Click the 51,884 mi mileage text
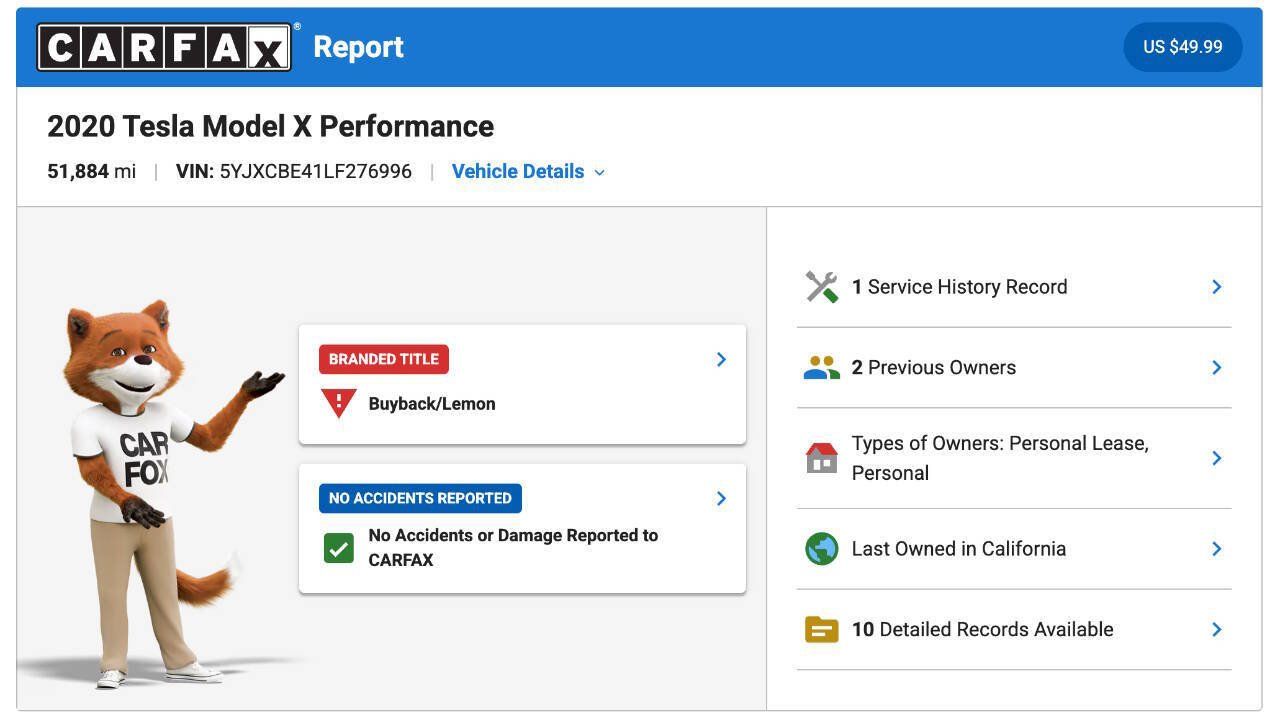 pos(91,171)
